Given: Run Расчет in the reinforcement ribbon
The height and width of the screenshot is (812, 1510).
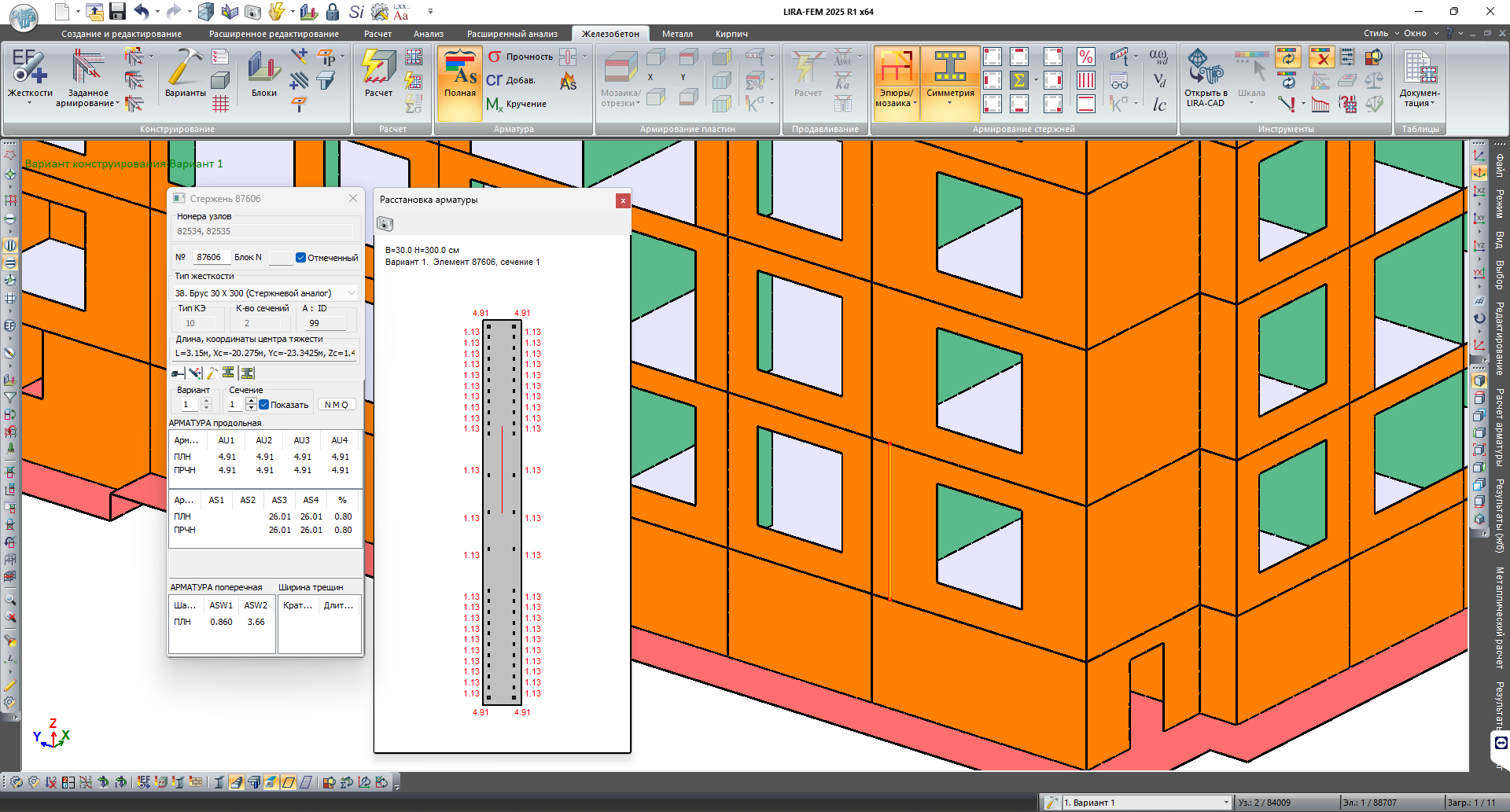Looking at the screenshot, I should [378, 68].
